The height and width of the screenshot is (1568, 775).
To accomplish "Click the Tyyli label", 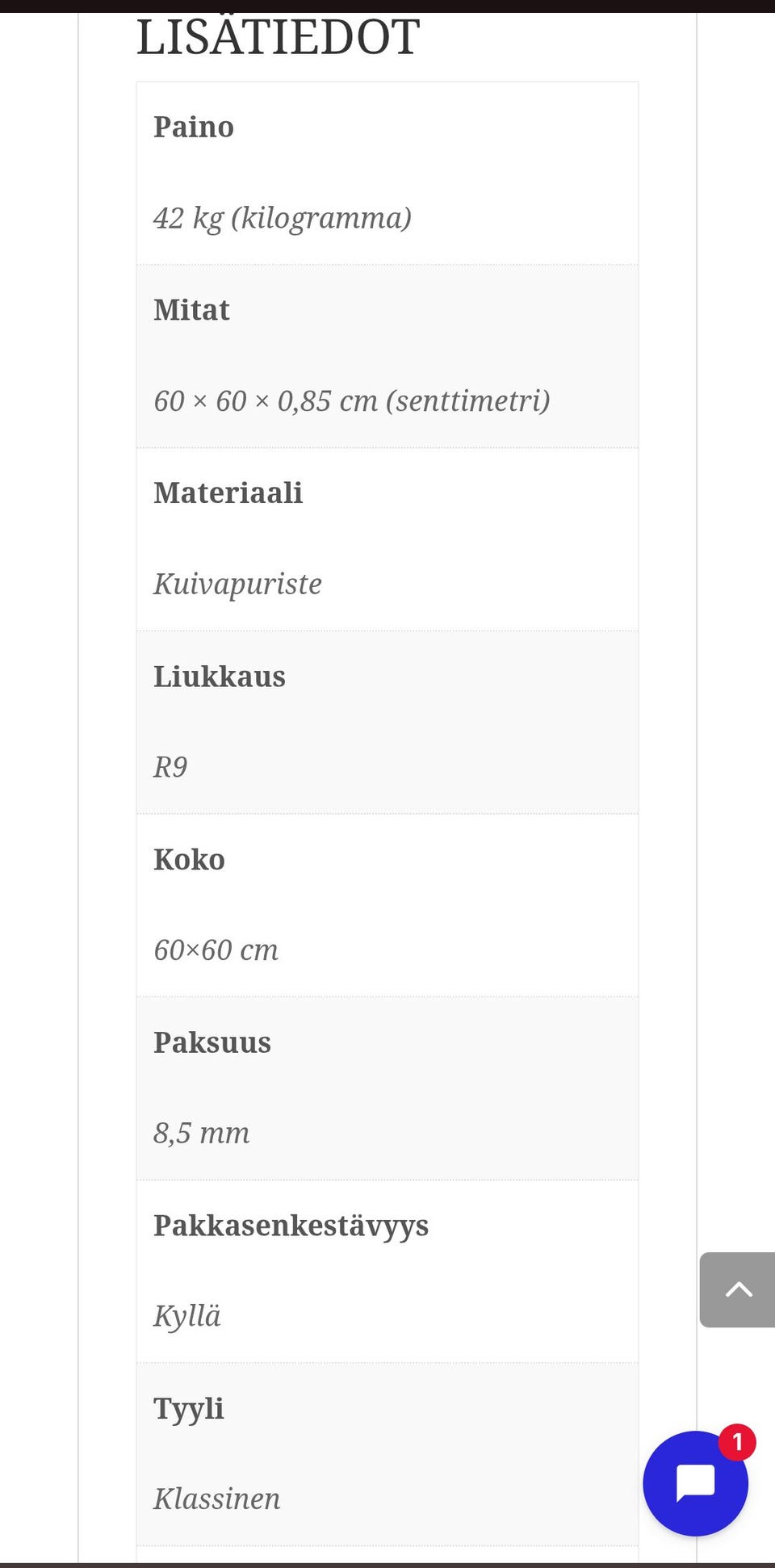I will 189,1409.
